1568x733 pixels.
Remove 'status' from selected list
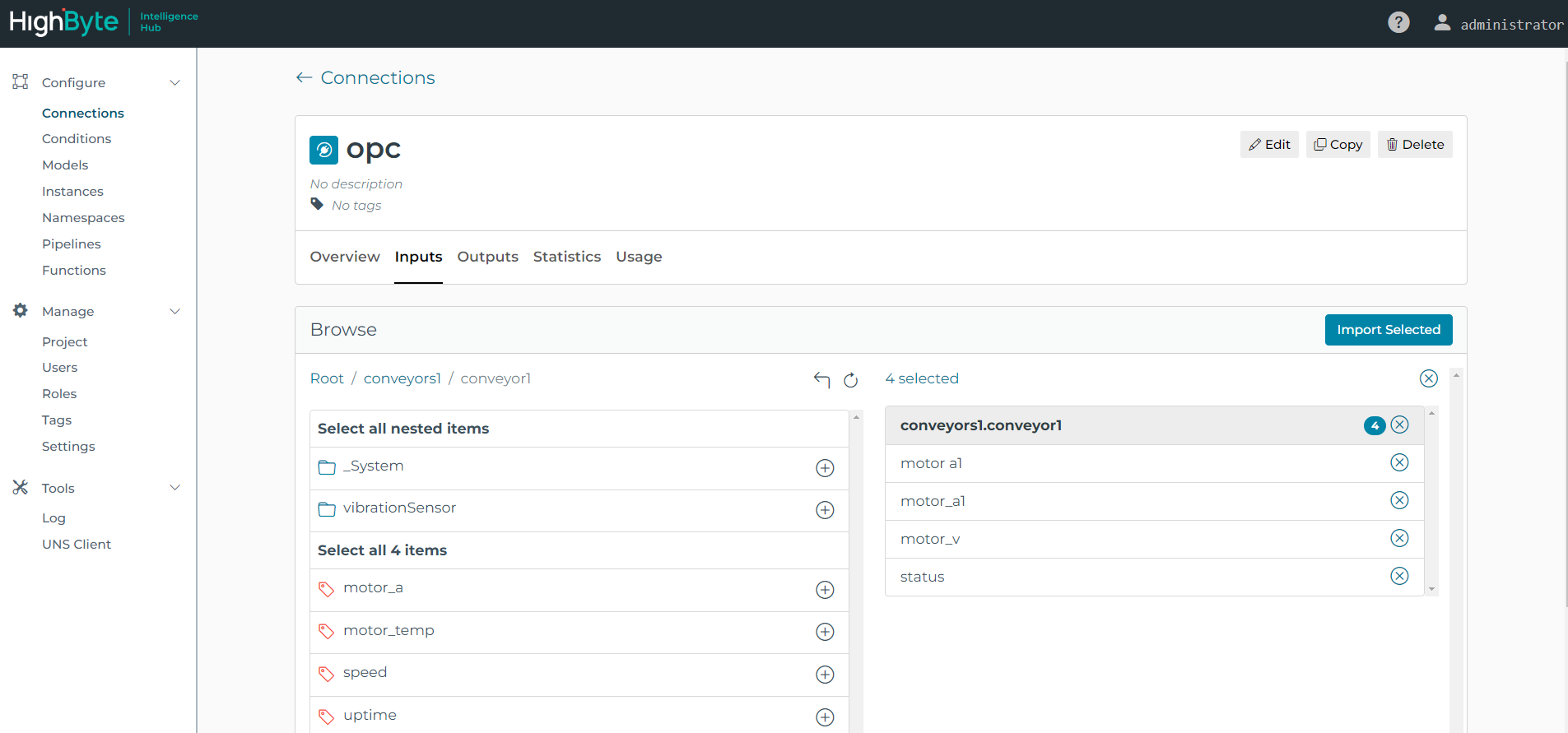click(1399, 576)
